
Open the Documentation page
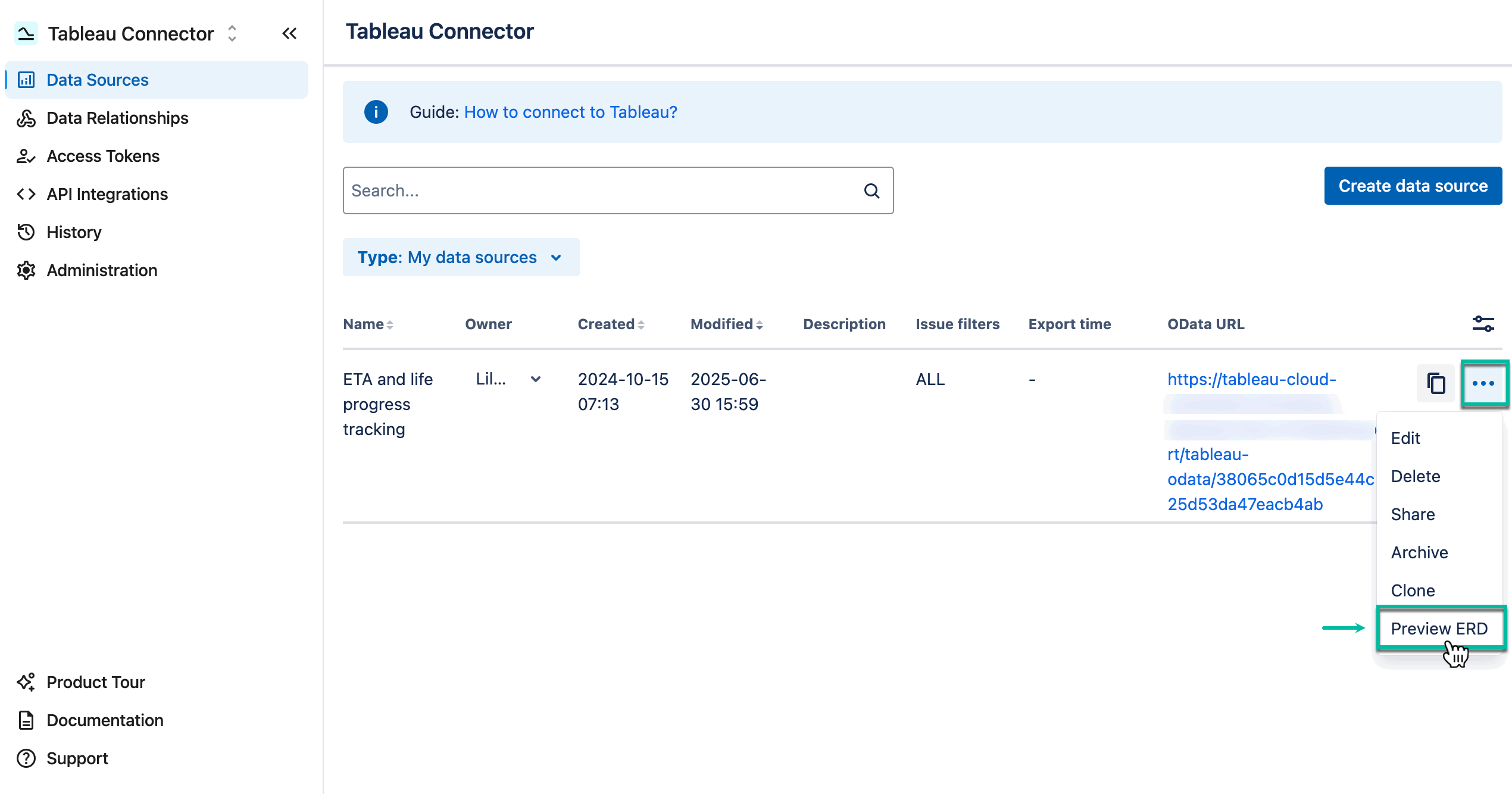tap(105, 720)
